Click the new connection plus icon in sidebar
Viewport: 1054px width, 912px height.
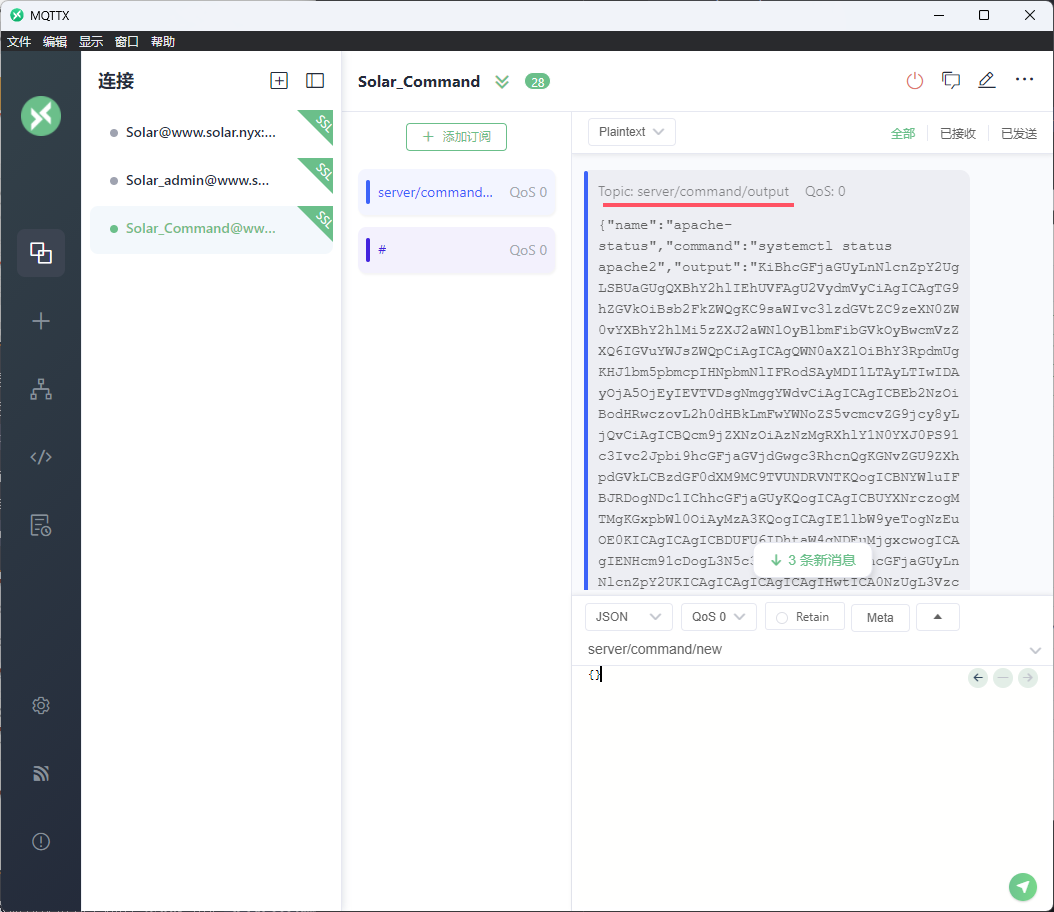point(41,321)
